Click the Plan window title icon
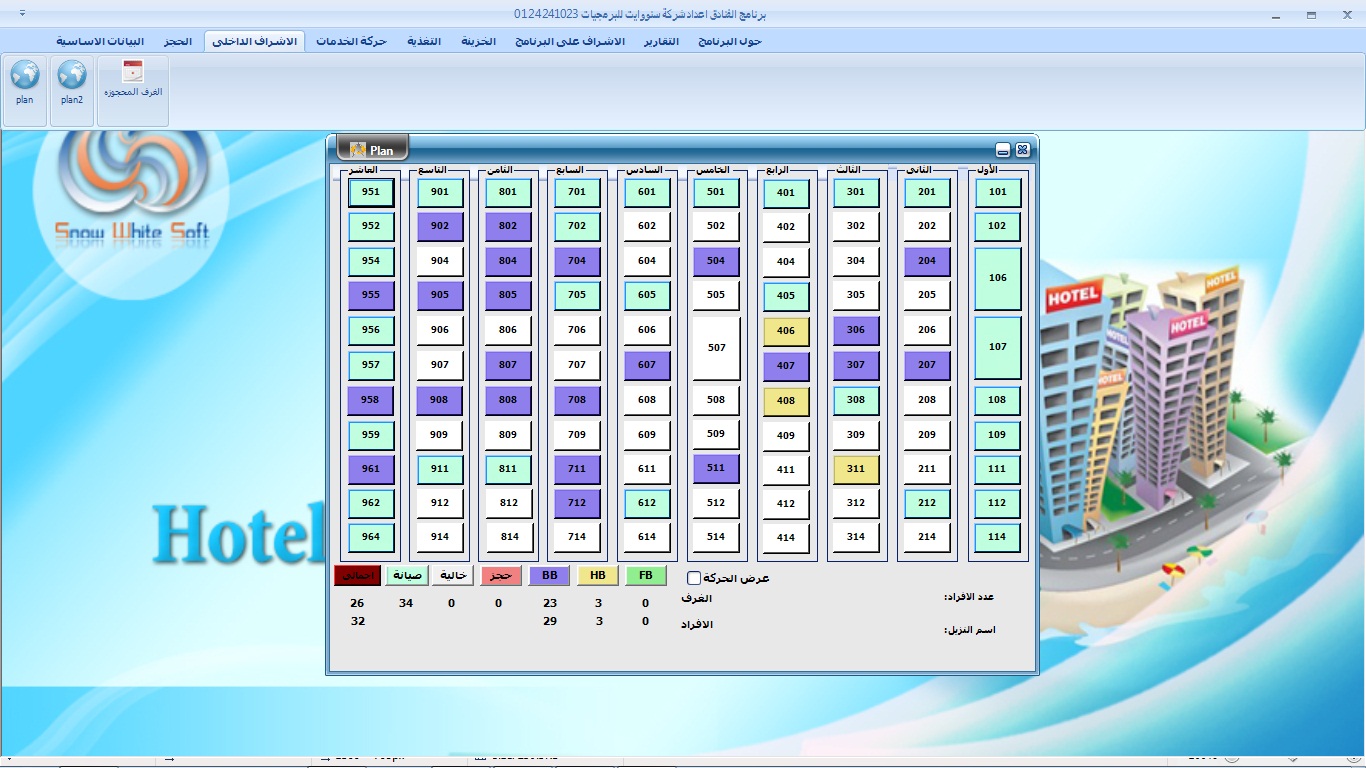Viewport: 1366px width, 768px height. click(x=357, y=149)
